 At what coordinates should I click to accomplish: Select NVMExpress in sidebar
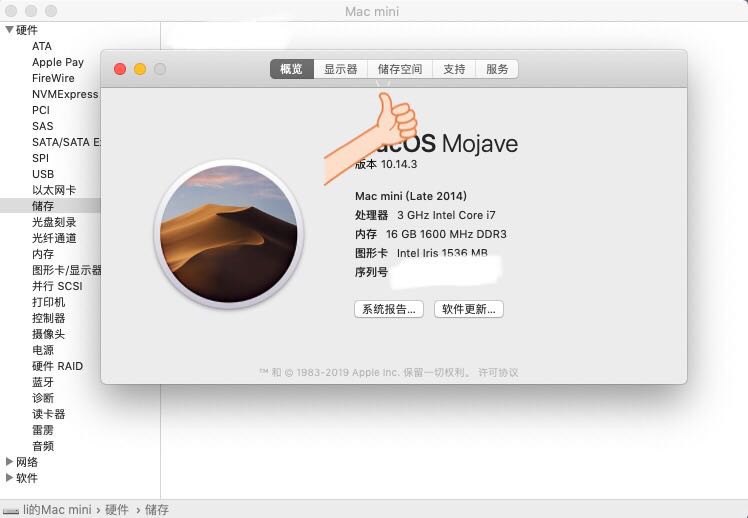coord(65,94)
